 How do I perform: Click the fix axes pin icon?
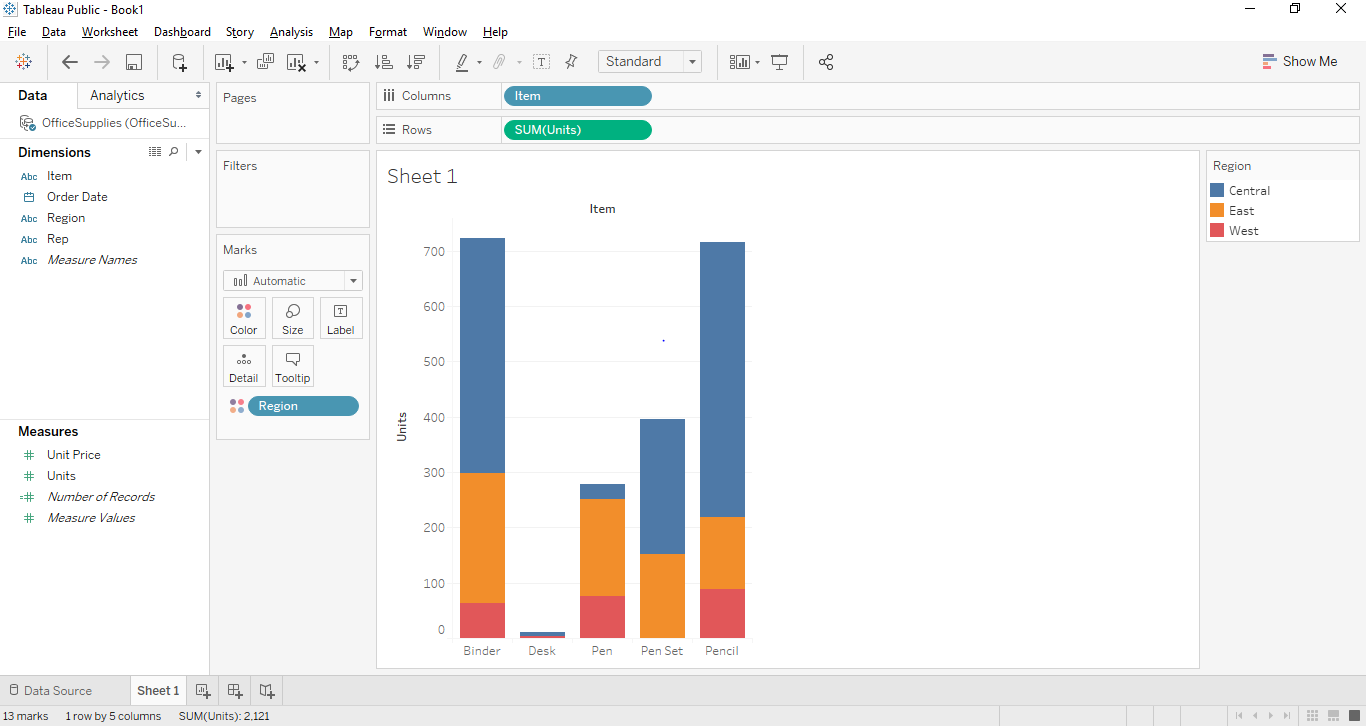click(571, 62)
